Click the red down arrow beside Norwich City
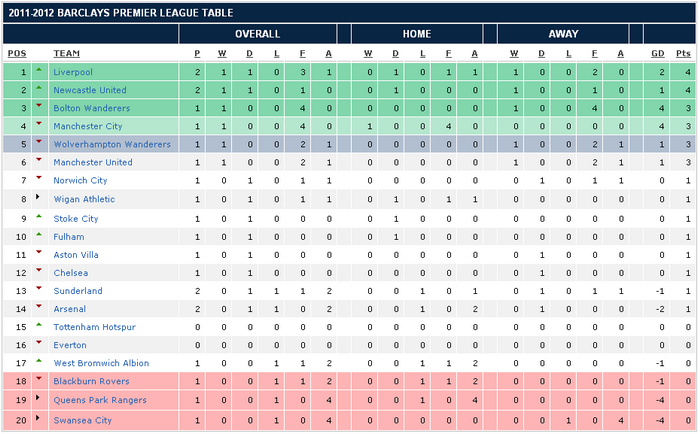This screenshot has height=434, width=700. click(x=39, y=179)
